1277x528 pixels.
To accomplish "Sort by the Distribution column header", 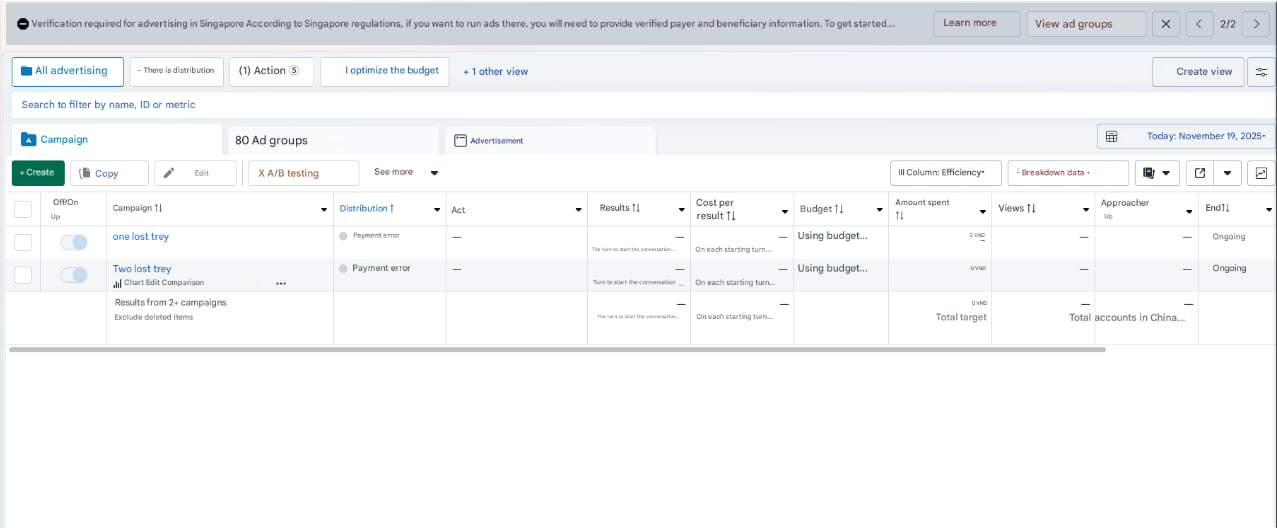I will click(x=367, y=208).
